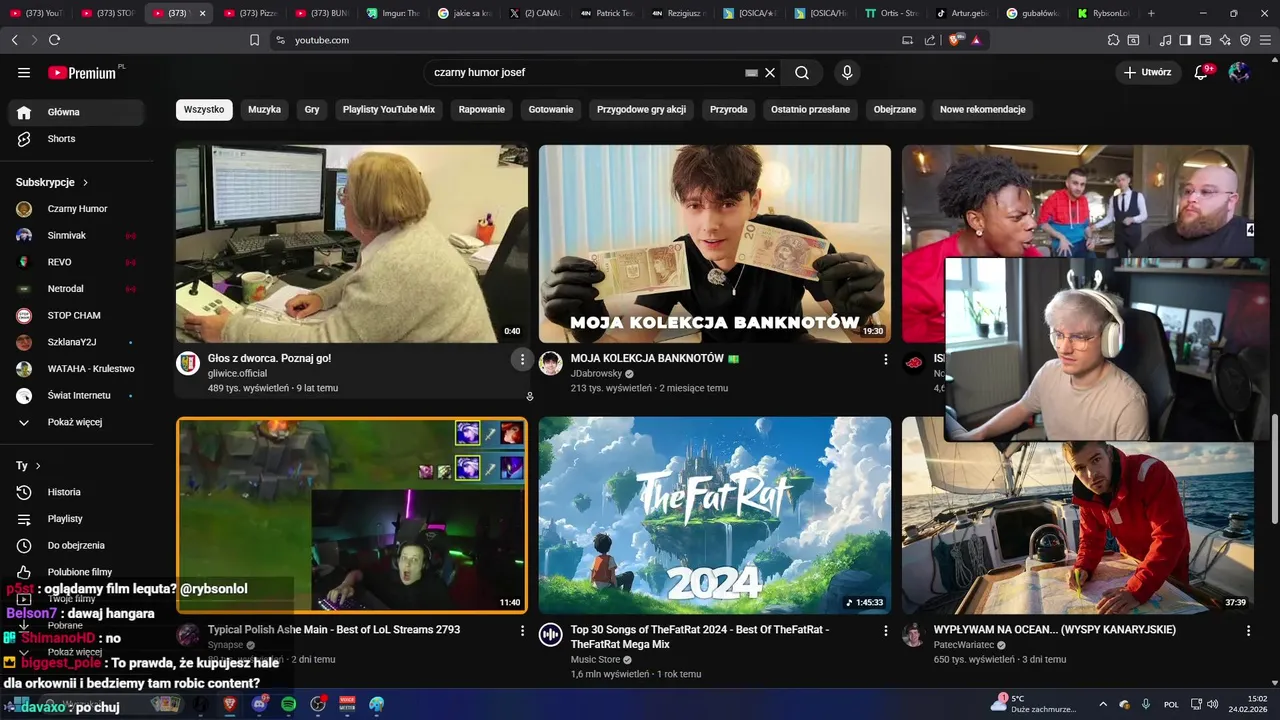Open Playlisty in the sidebar

pos(78,519)
